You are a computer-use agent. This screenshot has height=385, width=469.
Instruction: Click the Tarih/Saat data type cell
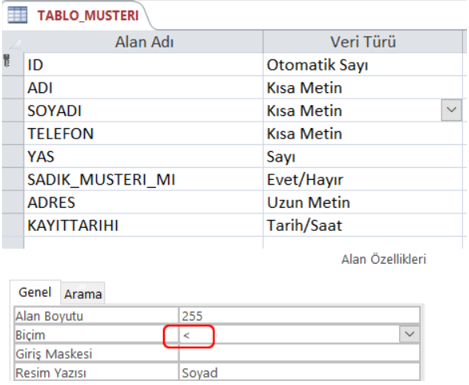click(x=363, y=225)
